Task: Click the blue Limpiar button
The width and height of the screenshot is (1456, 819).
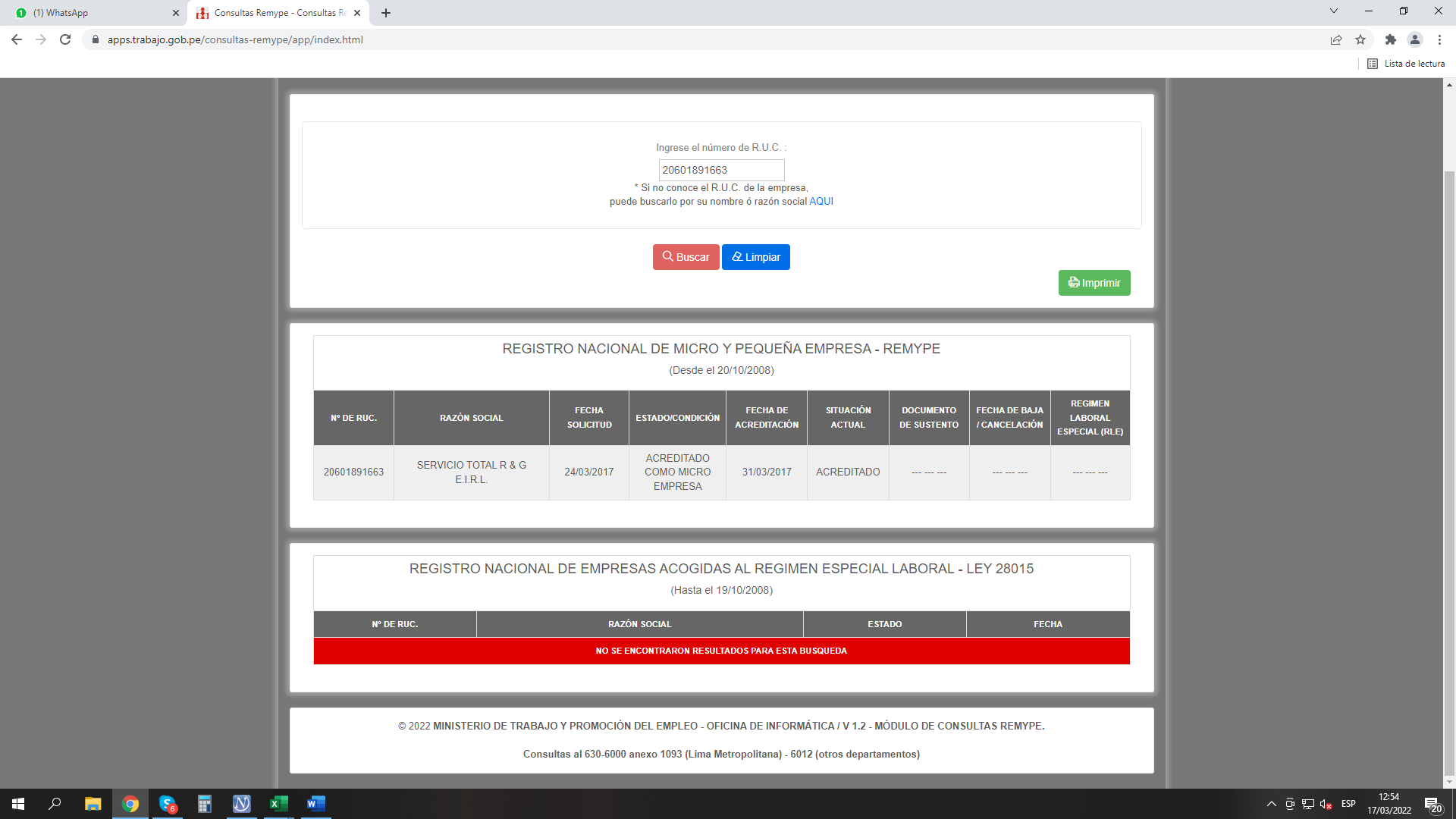Action: 755,257
